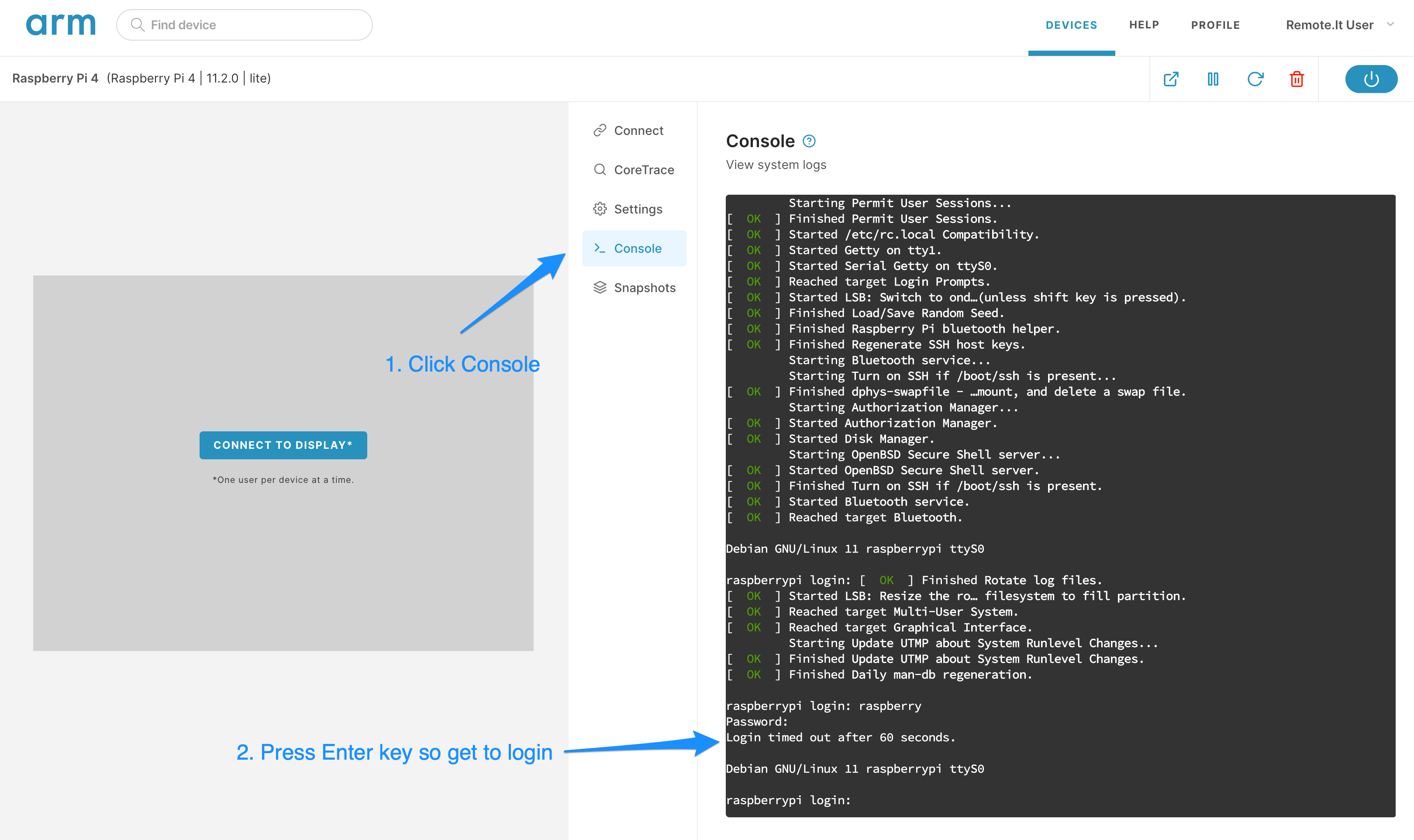Viewport: 1414px width, 840px height.
Task: Open the PROFILE tab
Action: pyautogui.click(x=1215, y=25)
